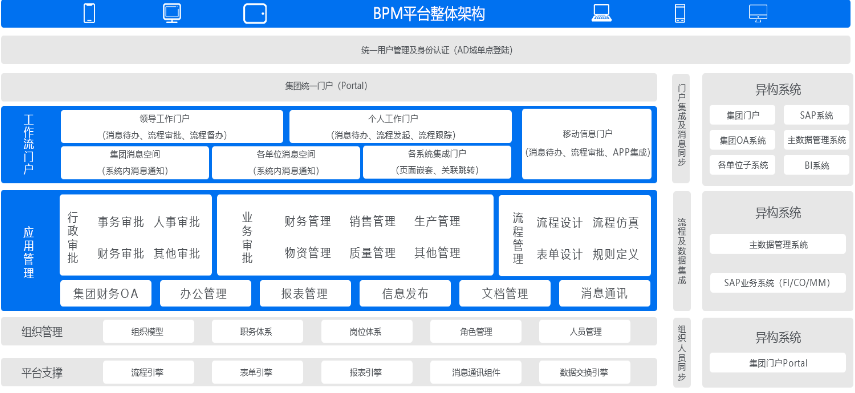Select 其他审批
Screen dimensions: 855x393
[x=177, y=253]
